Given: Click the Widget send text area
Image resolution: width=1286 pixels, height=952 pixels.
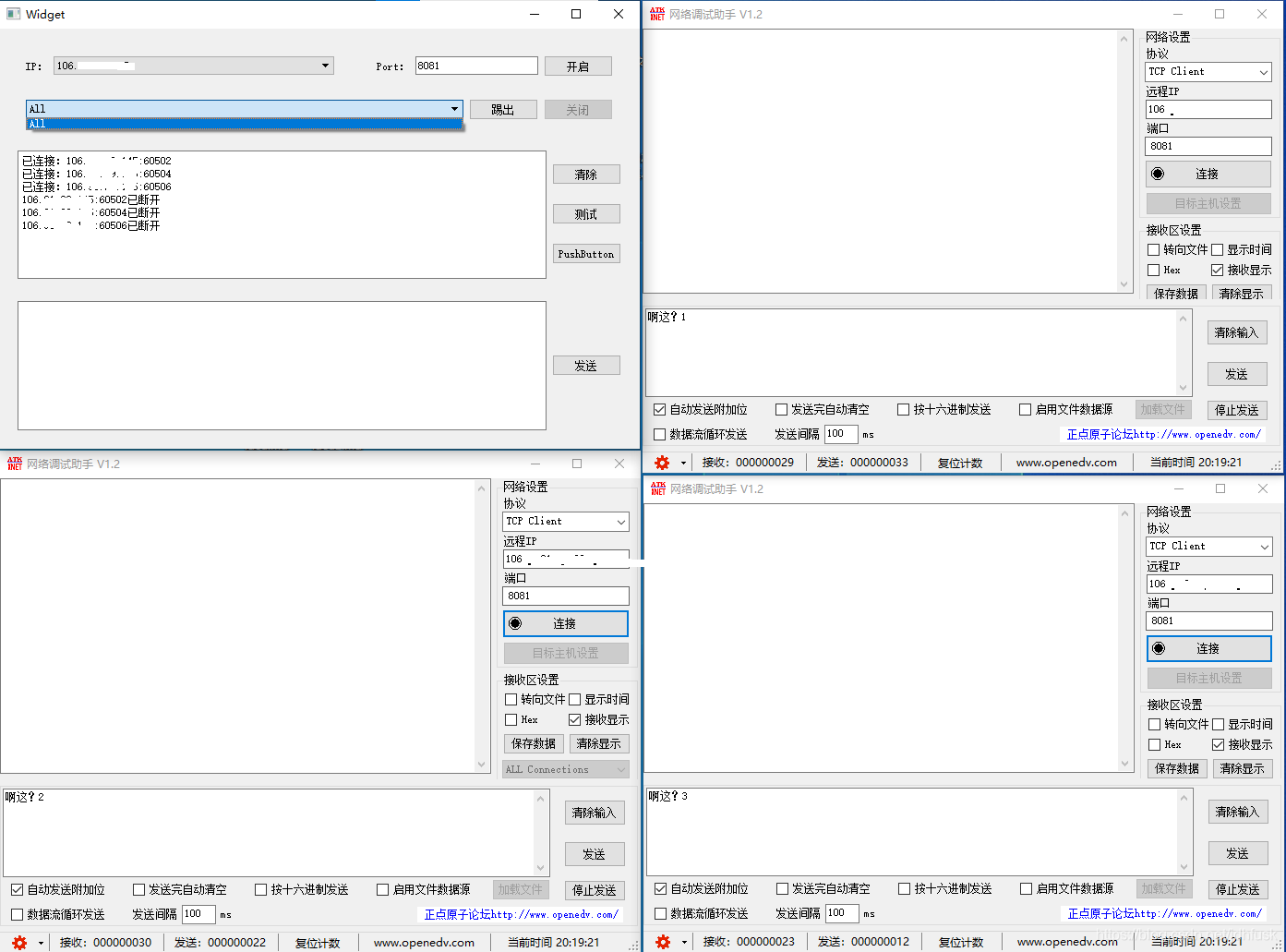Looking at the screenshot, I should pos(282,366).
